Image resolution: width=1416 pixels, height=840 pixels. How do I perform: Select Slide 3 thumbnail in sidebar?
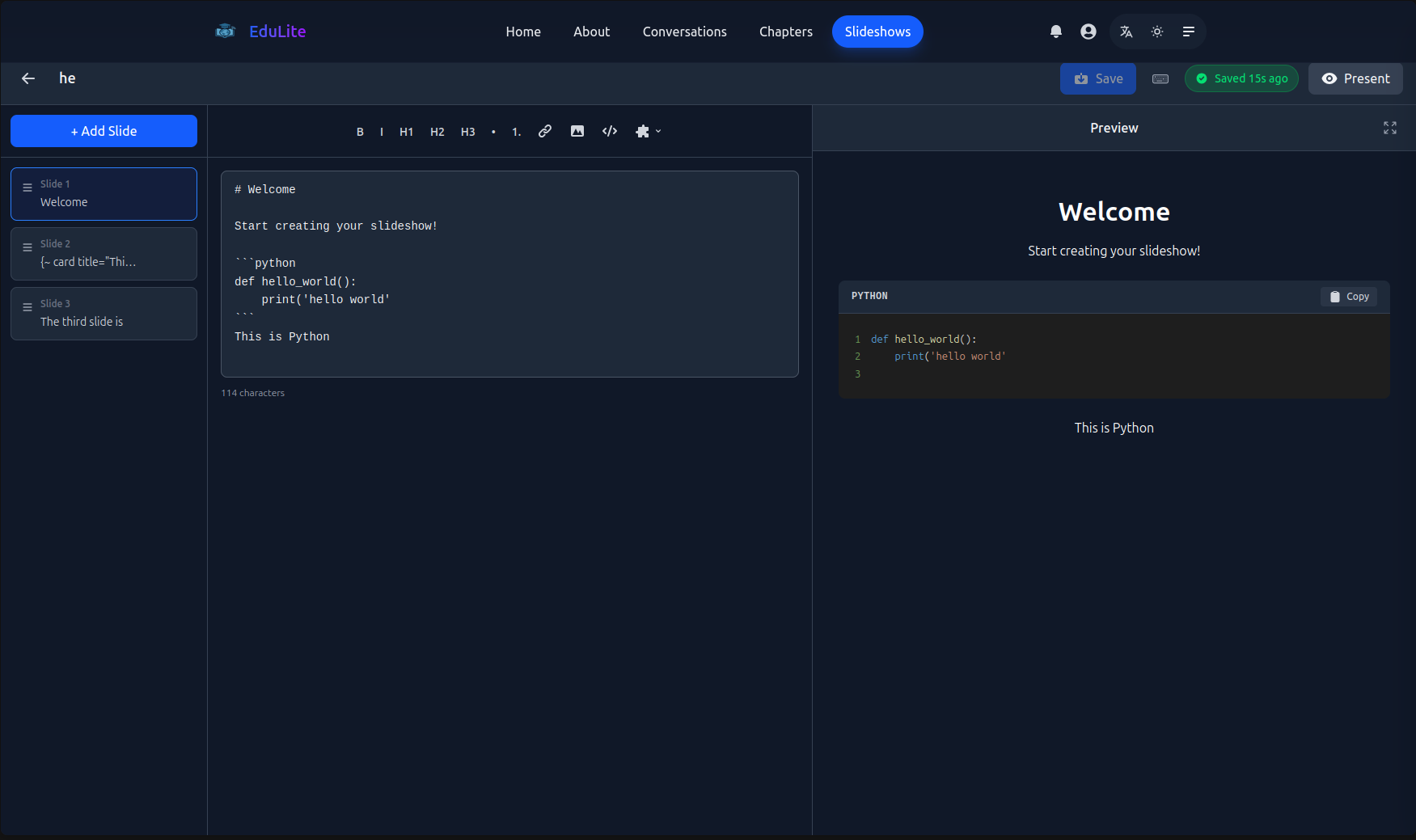coord(104,314)
